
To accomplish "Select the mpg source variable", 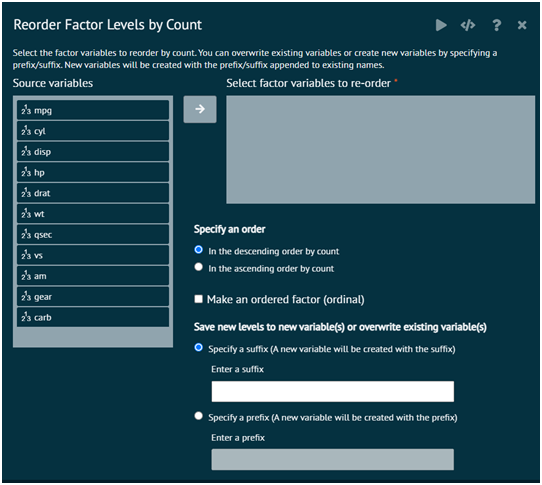I will point(93,110).
